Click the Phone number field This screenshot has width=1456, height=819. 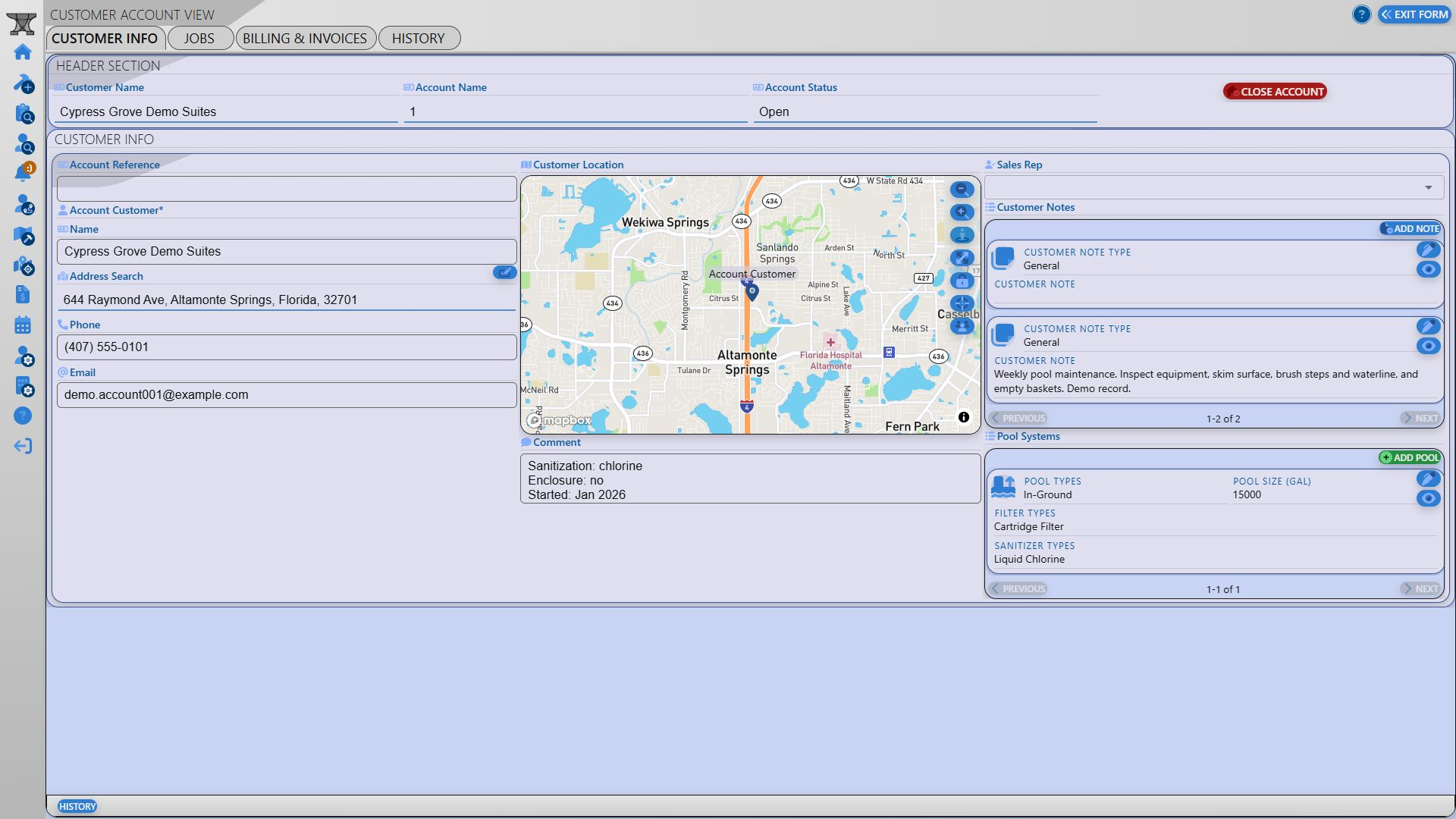[x=287, y=347]
